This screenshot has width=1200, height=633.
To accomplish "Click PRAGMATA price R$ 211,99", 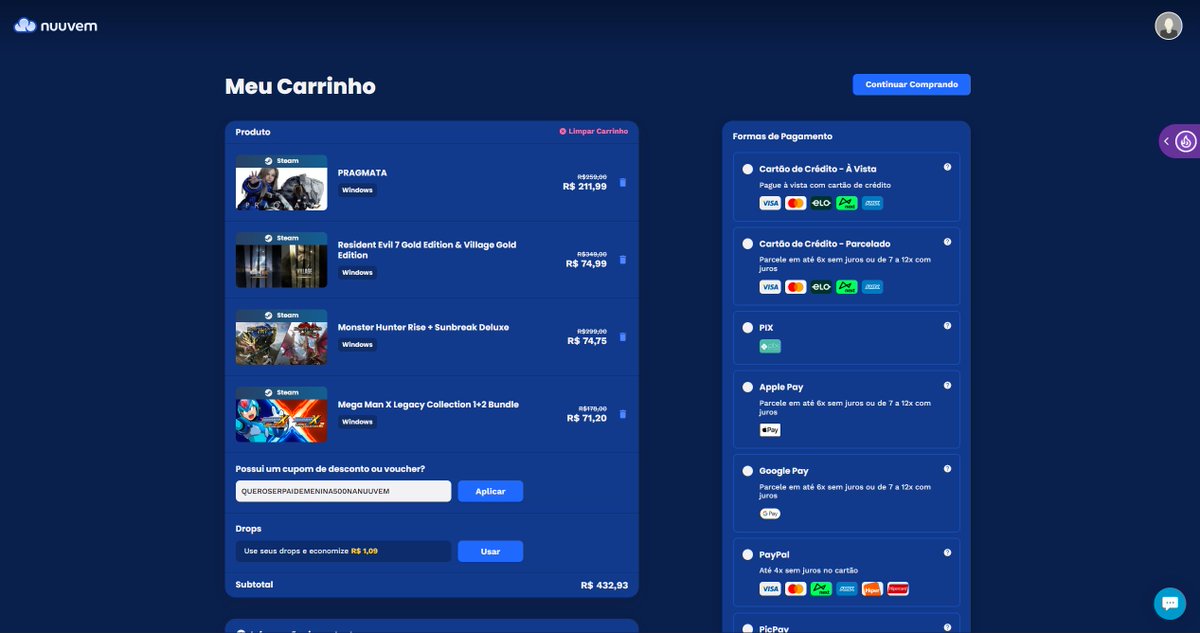I will click(x=585, y=186).
